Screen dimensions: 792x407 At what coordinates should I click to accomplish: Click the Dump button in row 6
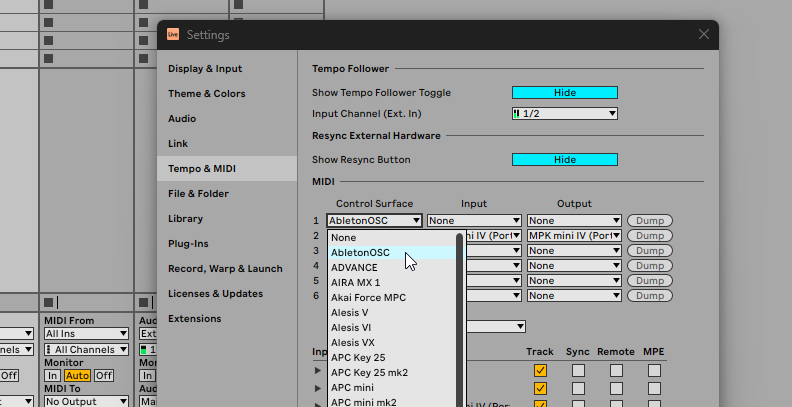[650, 296]
